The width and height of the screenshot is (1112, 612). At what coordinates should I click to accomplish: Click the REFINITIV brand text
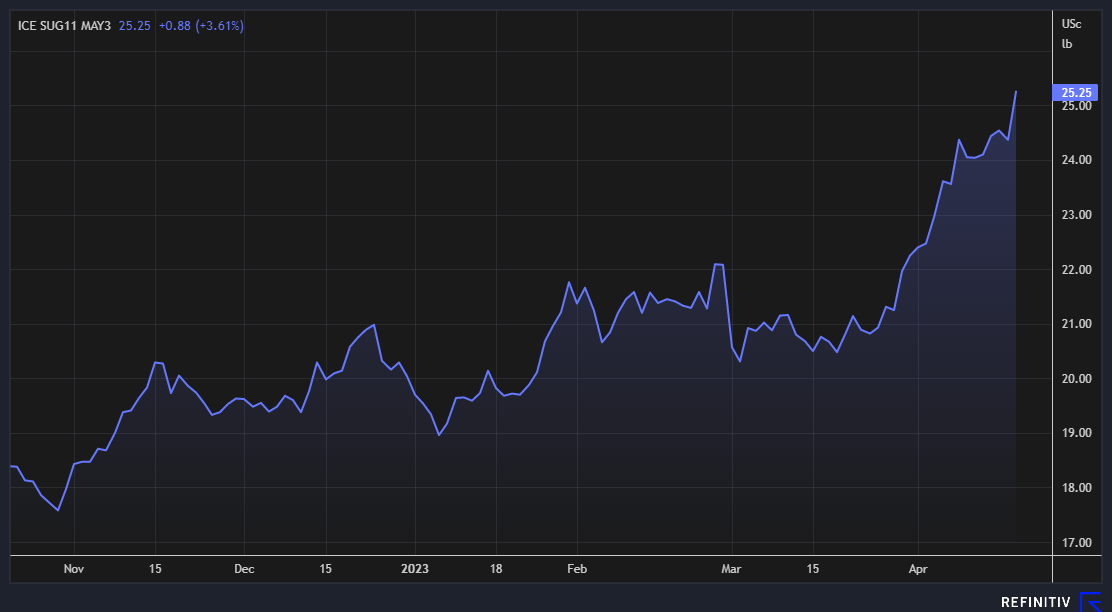coord(1035,602)
